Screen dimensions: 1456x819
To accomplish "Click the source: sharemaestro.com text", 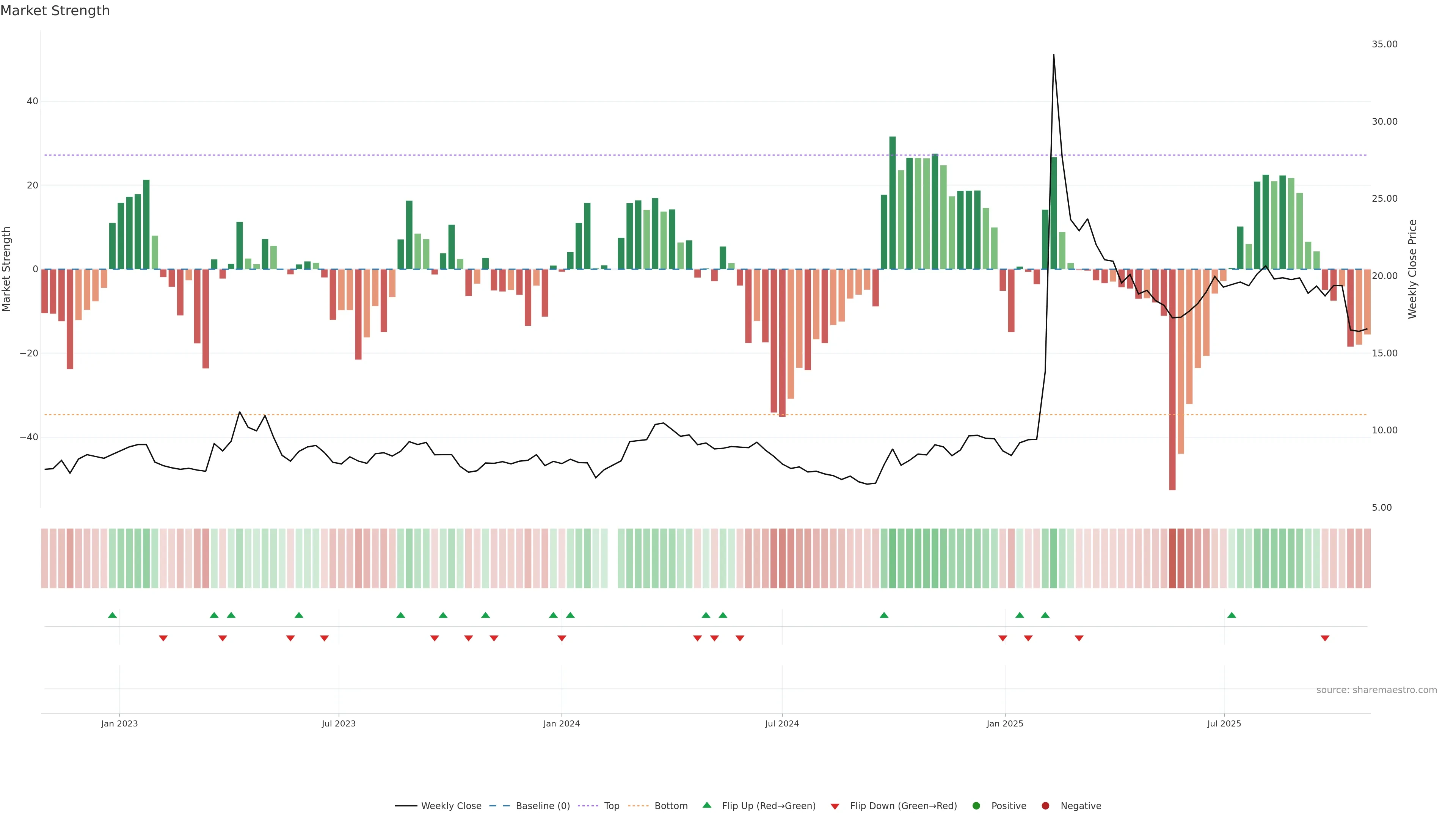I will 1376,690.
